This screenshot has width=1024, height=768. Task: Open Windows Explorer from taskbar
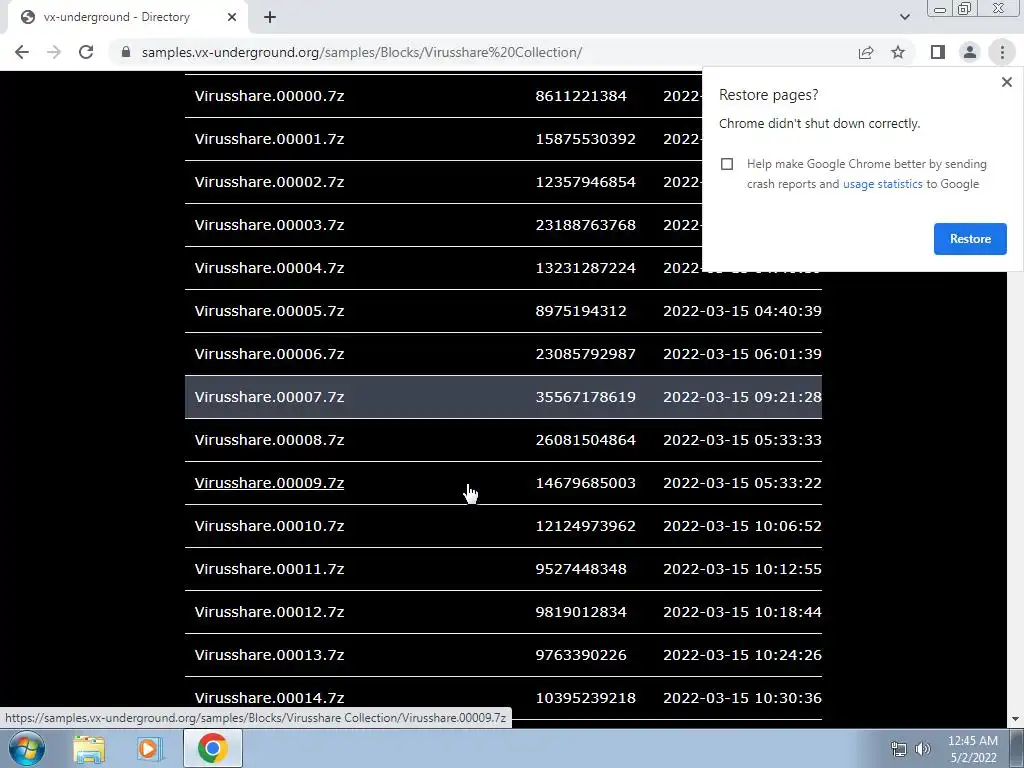pos(89,749)
